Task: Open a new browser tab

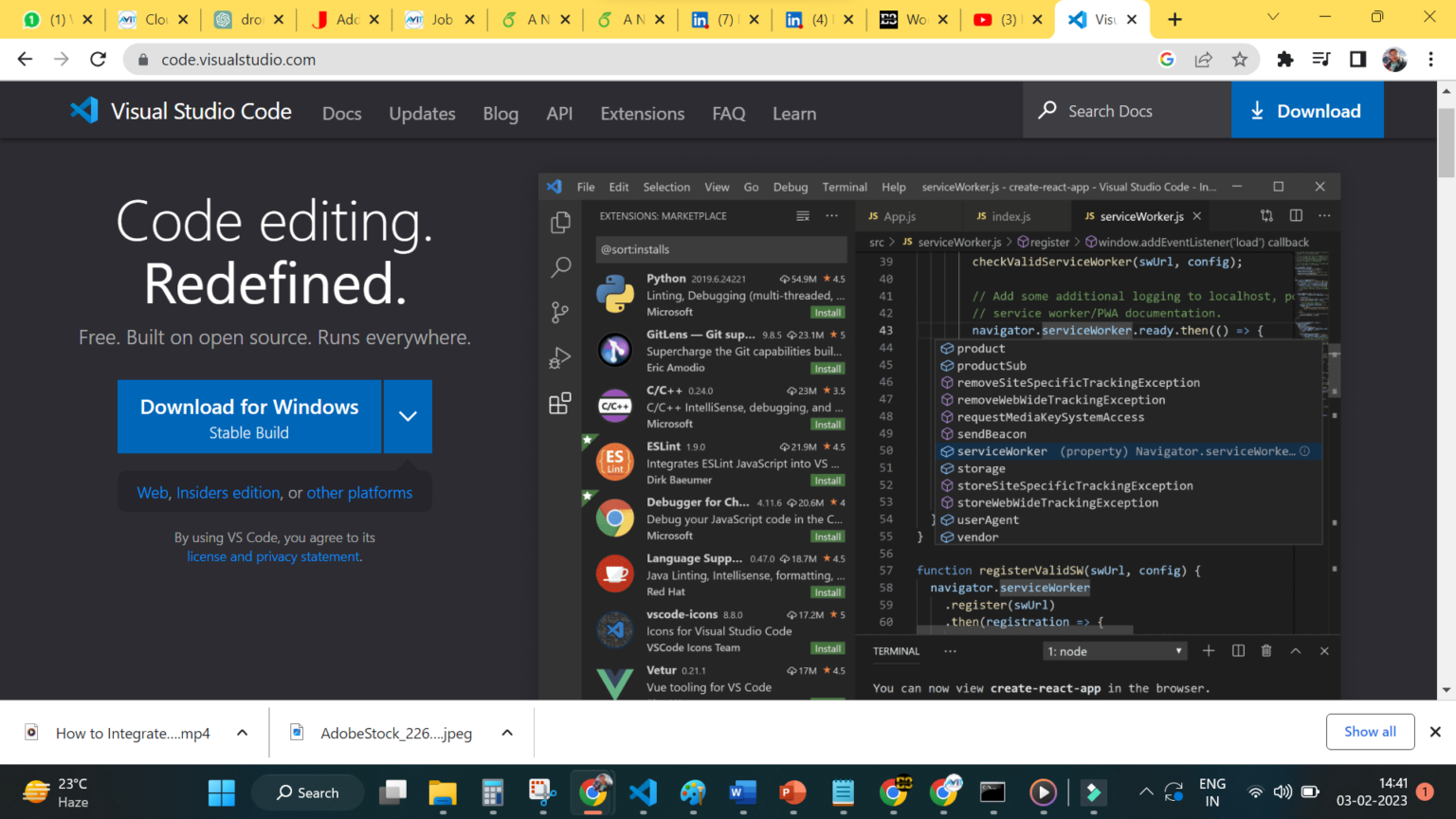Action: [x=1174, y=19]
